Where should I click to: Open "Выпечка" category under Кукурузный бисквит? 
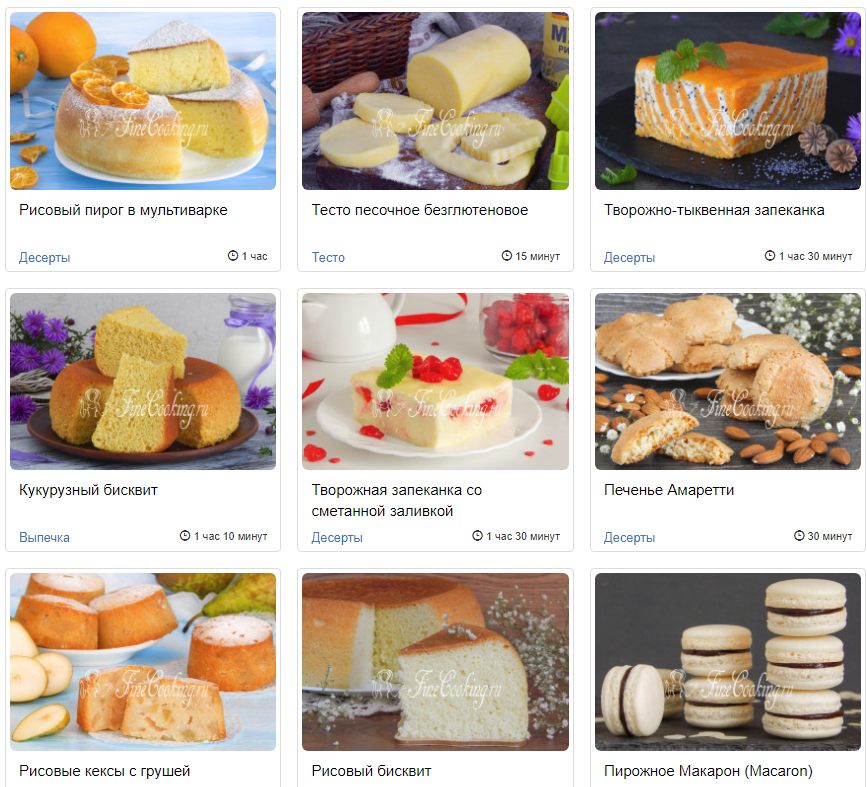44,537
